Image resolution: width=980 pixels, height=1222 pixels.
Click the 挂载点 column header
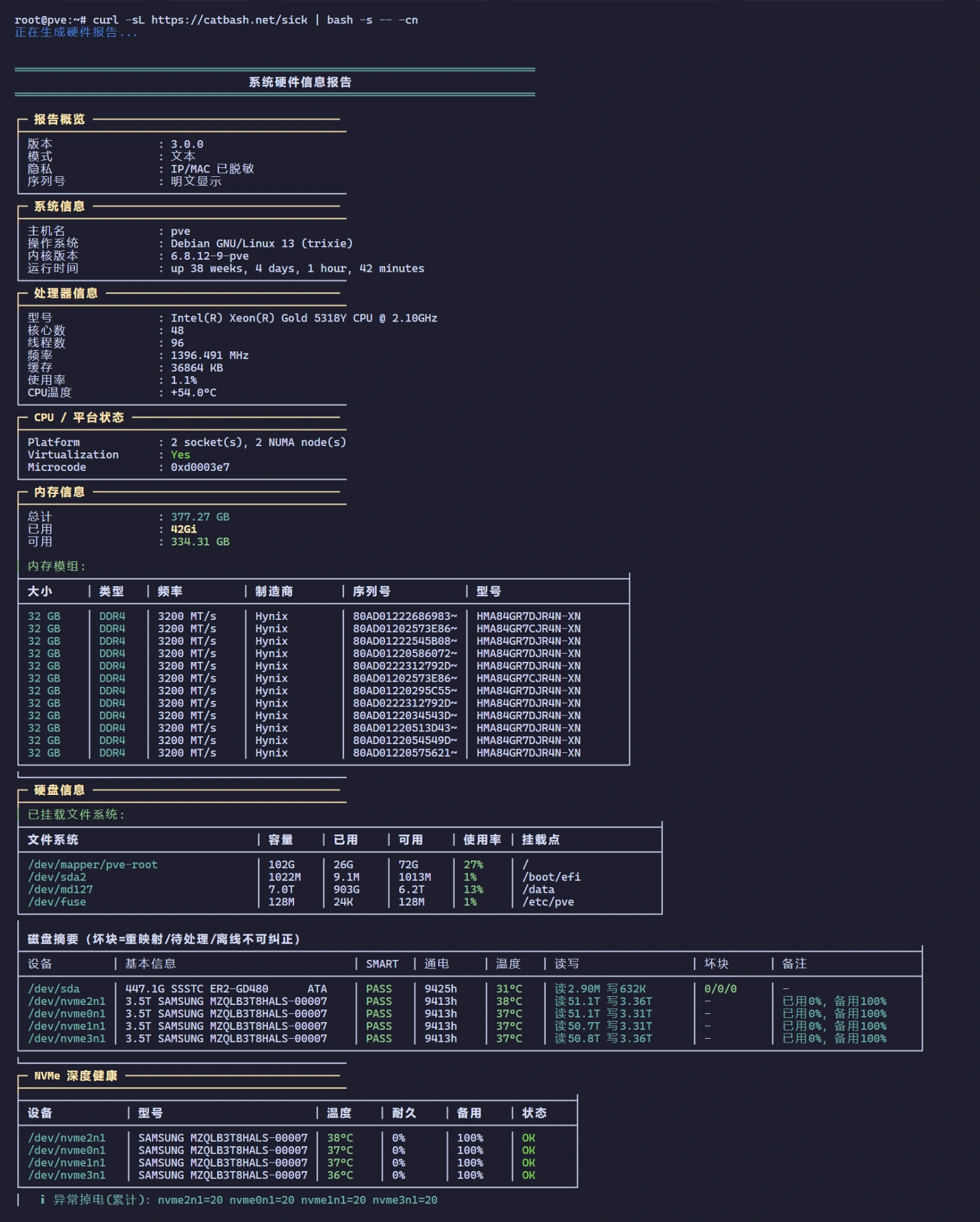click(x=541, y=839)
